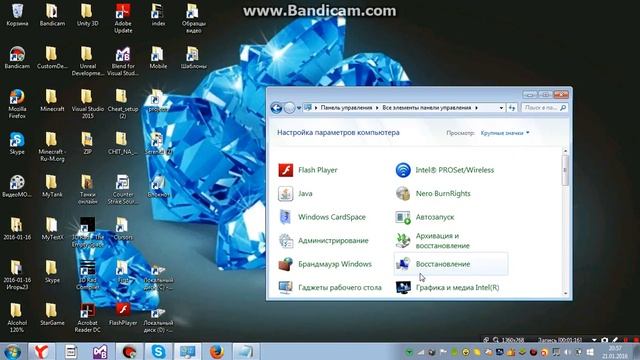
Task: Open Nero BurnRights item
Action: [433, 193]
